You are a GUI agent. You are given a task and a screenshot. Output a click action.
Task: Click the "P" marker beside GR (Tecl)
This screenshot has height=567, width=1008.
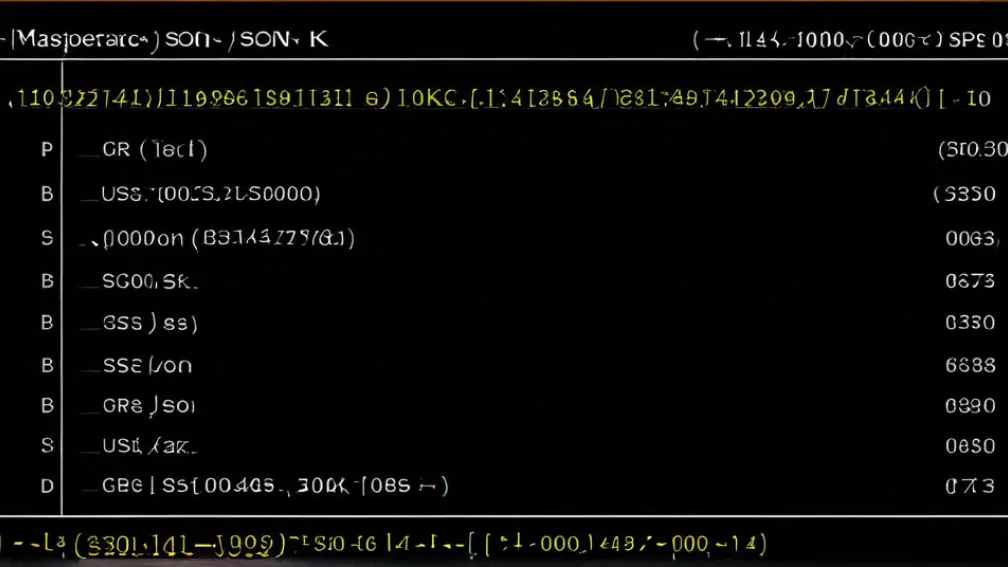(47, 150)
